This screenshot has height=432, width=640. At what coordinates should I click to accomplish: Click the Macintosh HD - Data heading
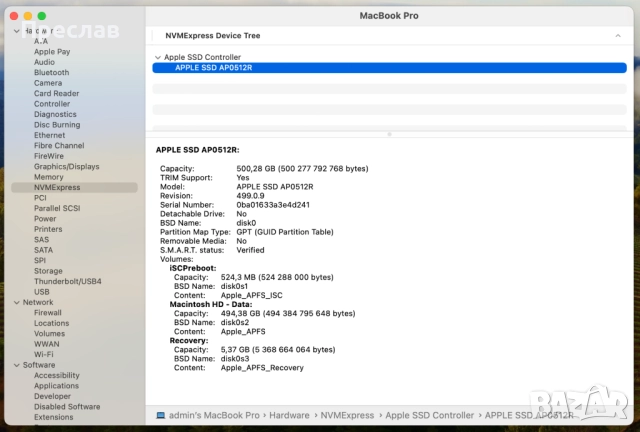coord(211,305)
